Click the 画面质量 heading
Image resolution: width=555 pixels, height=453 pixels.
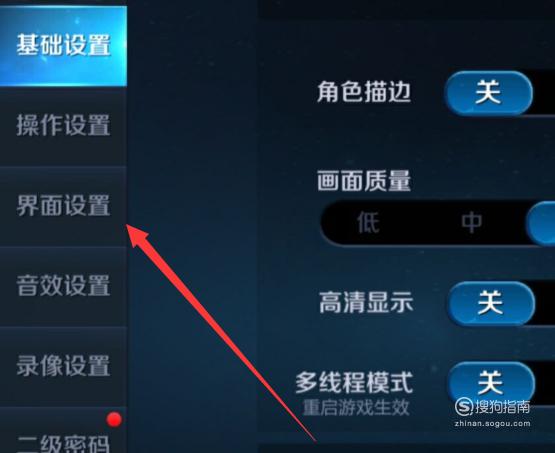364,180
